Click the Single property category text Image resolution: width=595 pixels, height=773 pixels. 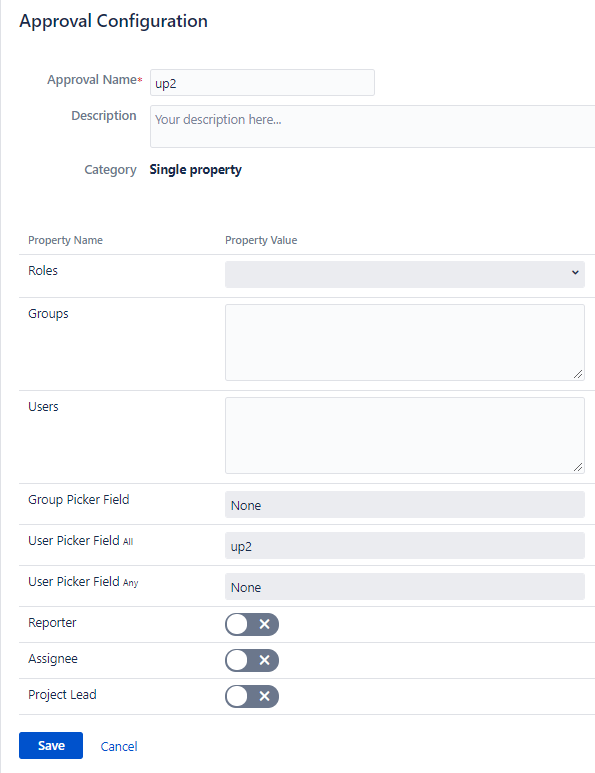click(196, 170)
